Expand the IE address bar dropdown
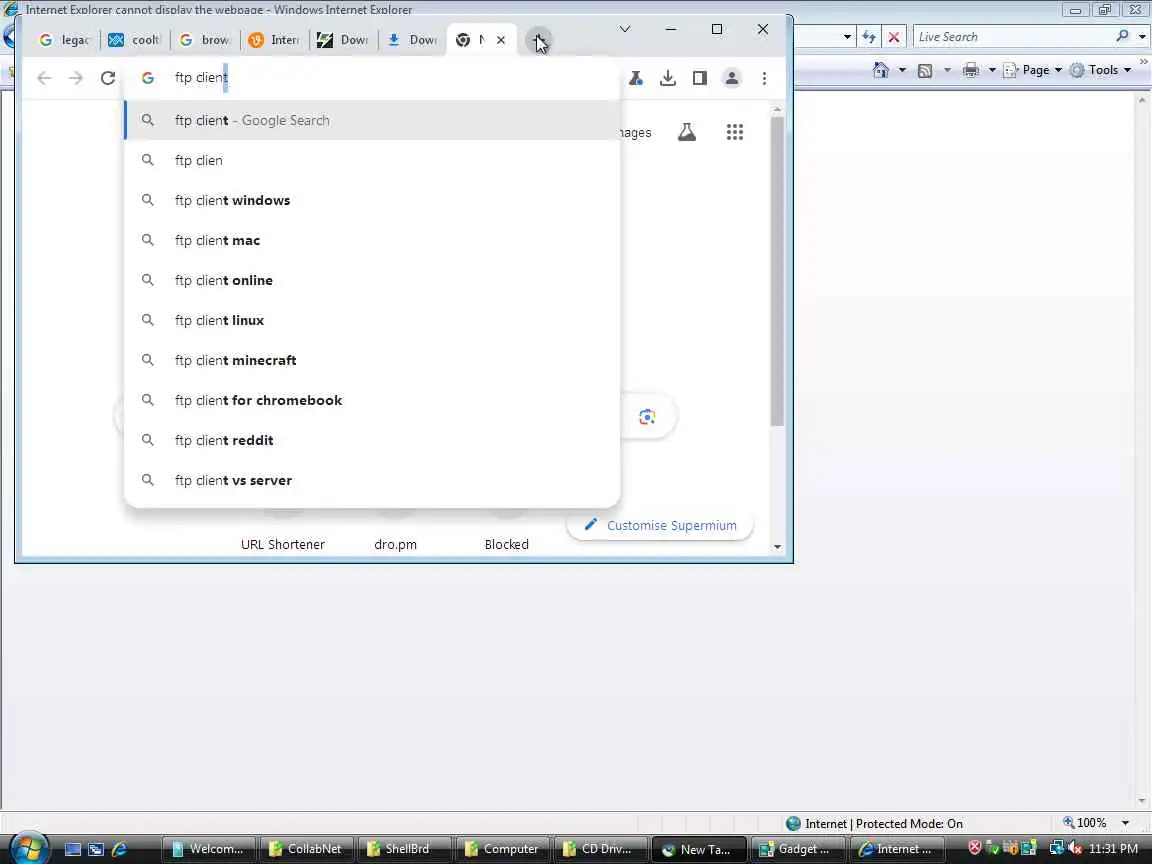The width and height of the screenshot is (1152, 864). pos(847,37)
